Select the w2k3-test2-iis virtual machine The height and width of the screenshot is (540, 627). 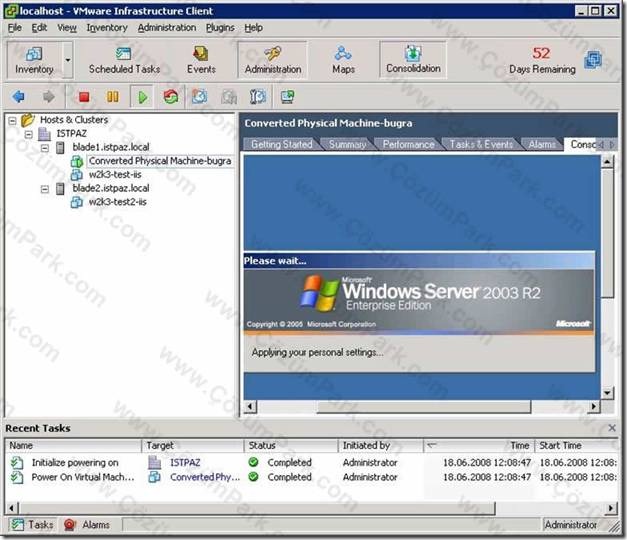[117, 202]
